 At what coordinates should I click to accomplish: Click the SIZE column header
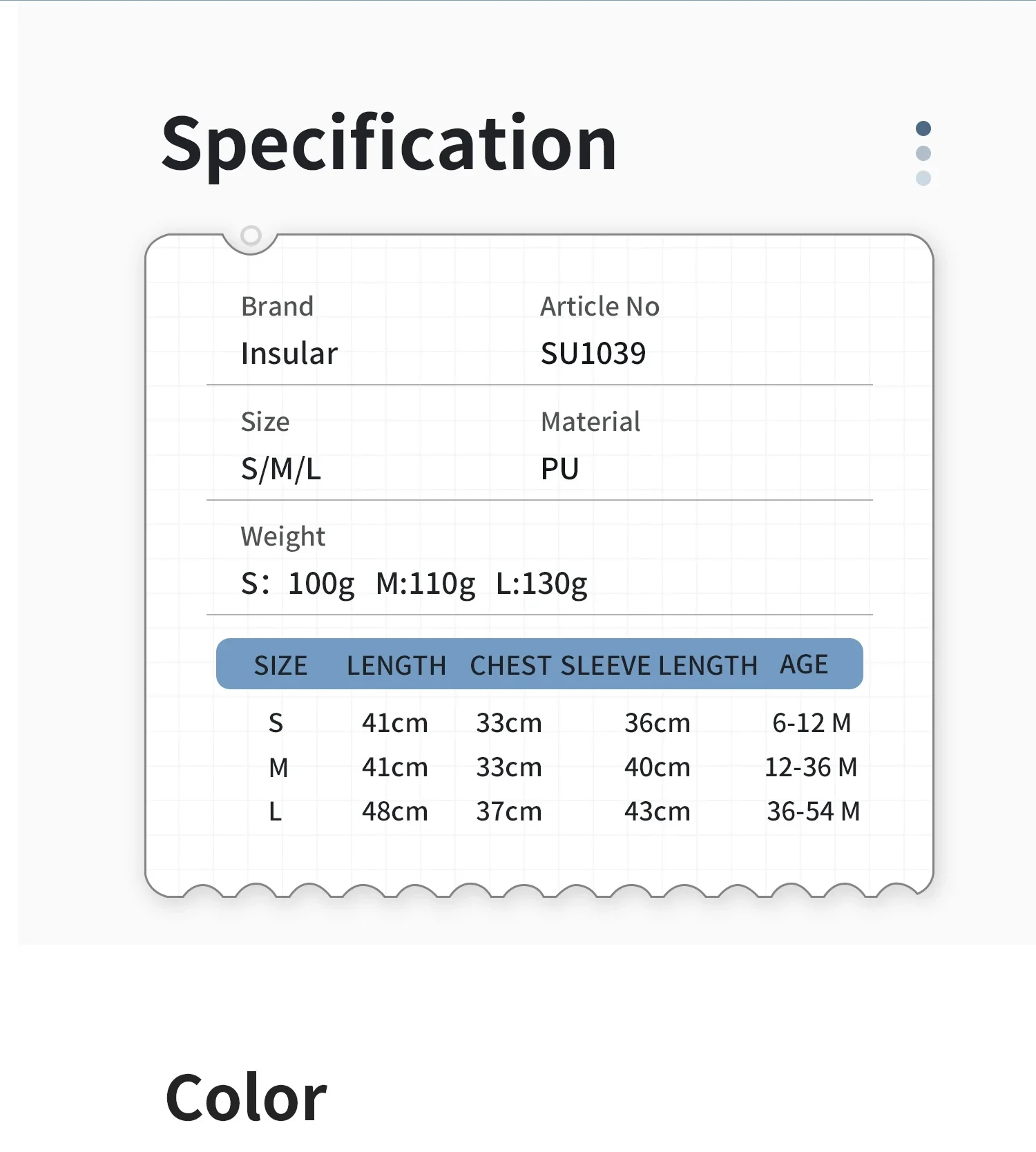pos(280,665)
